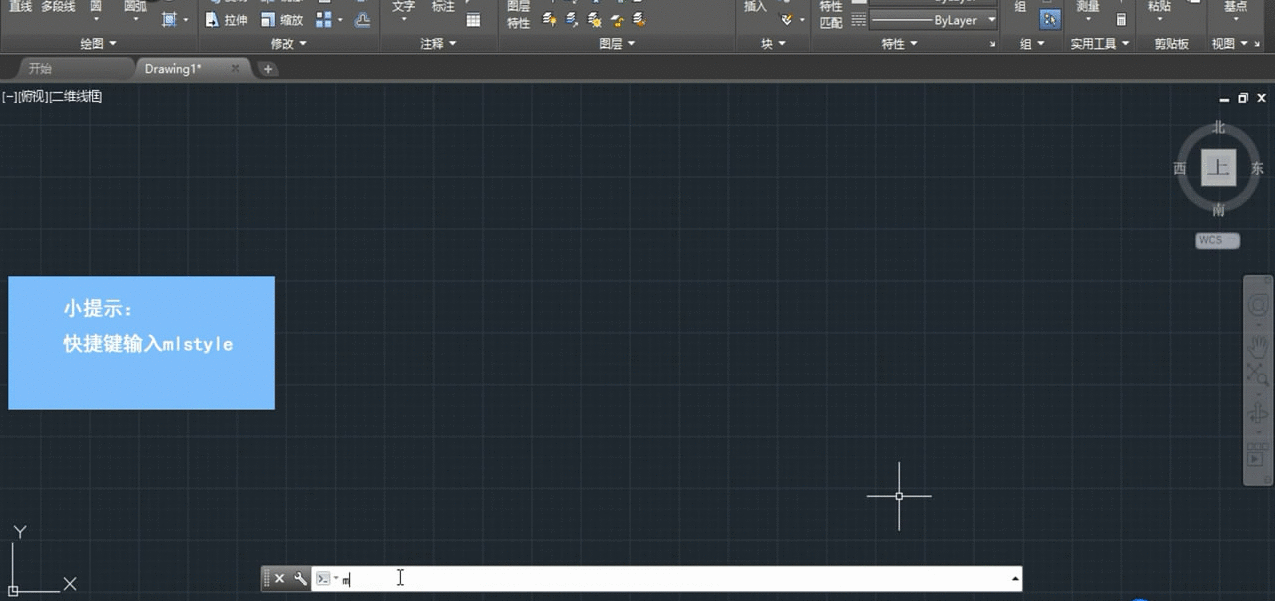The image size is (1275, 601).
Task: Switch to the 开始 (Start) tab
Action: coord(40,69)
